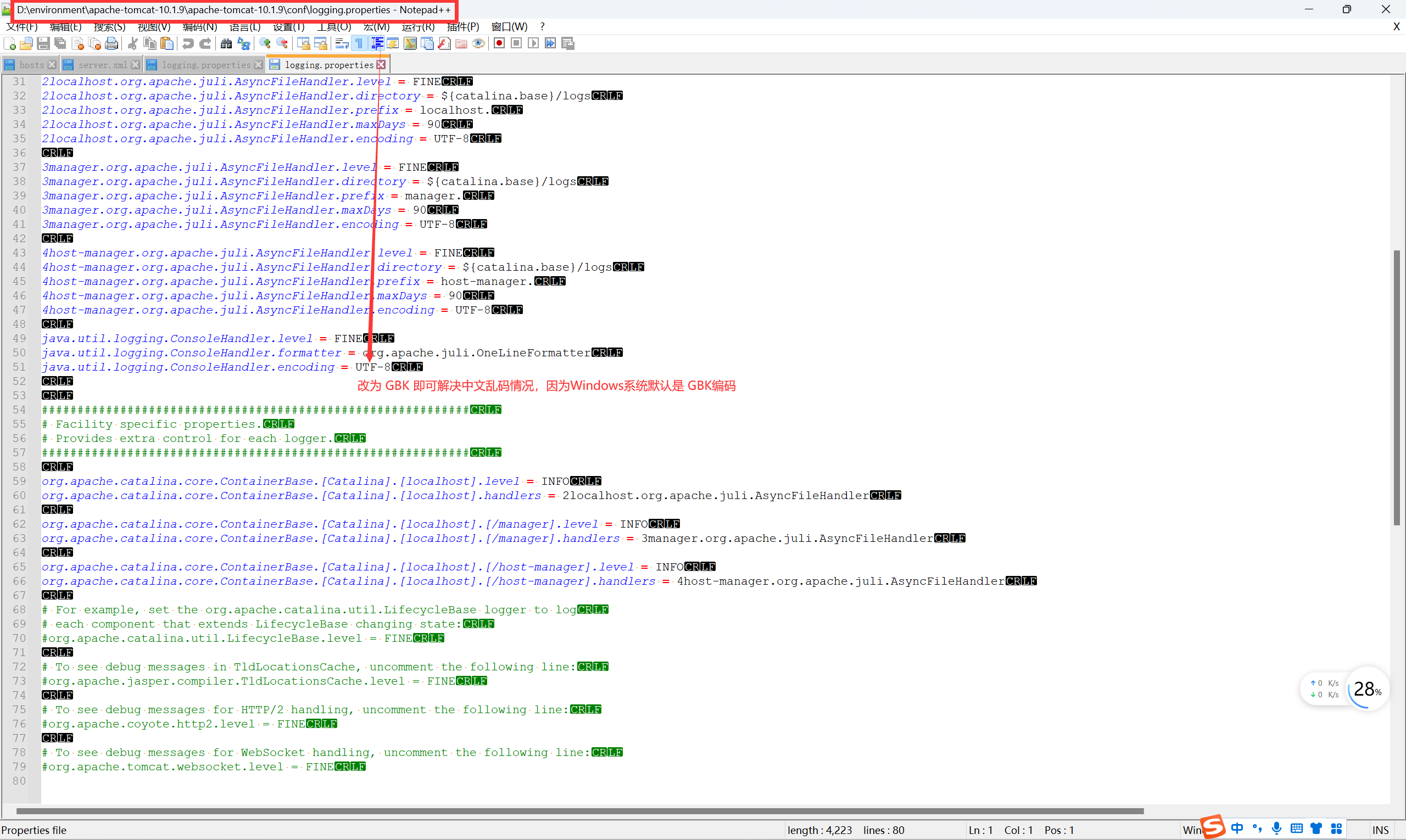Toggle the Indent Guide icon

point(376,43)
